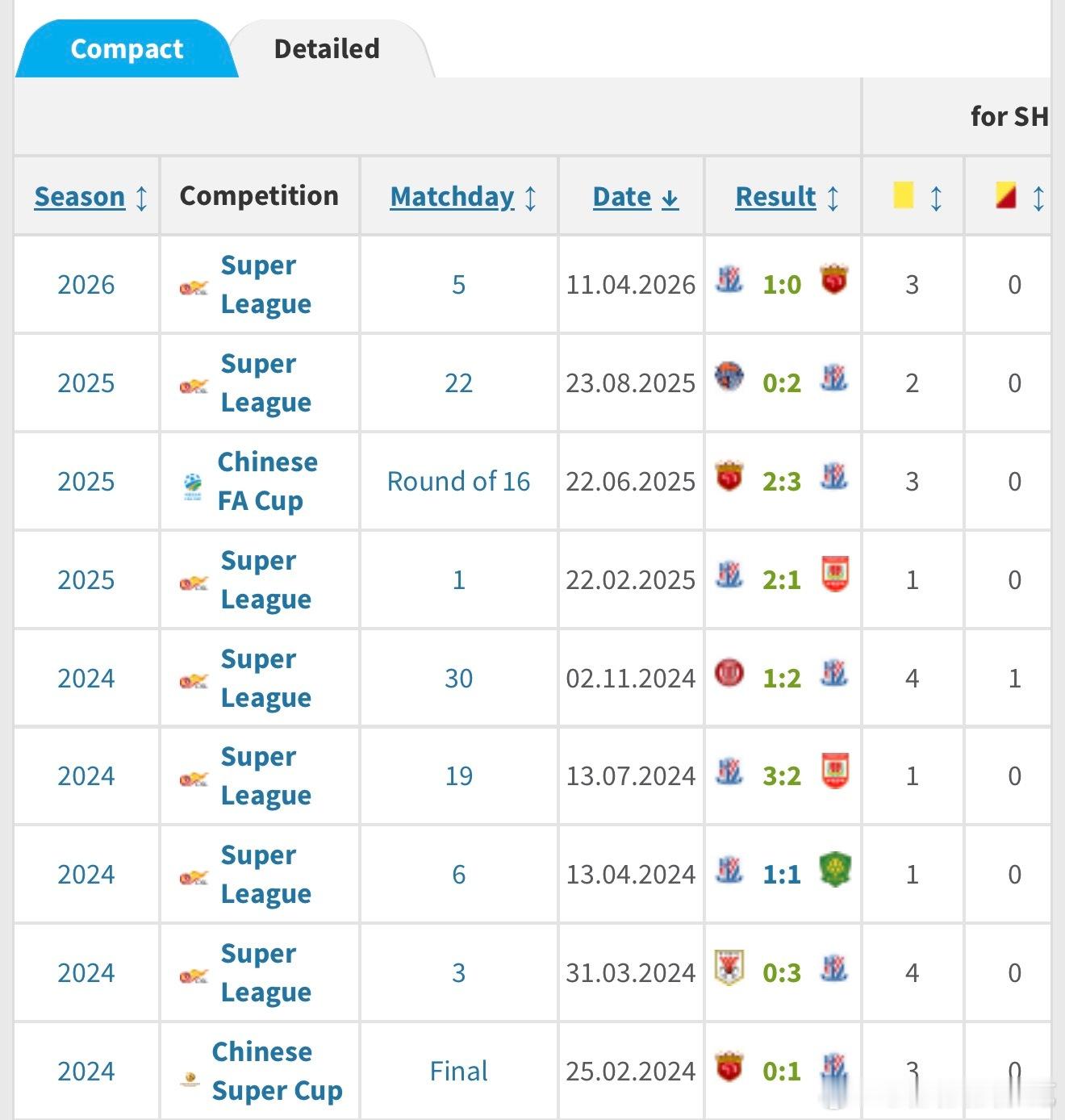Switch to the Detailed tab
This screenshot has height=1120, width=1065.
click(x=327, y=48)
